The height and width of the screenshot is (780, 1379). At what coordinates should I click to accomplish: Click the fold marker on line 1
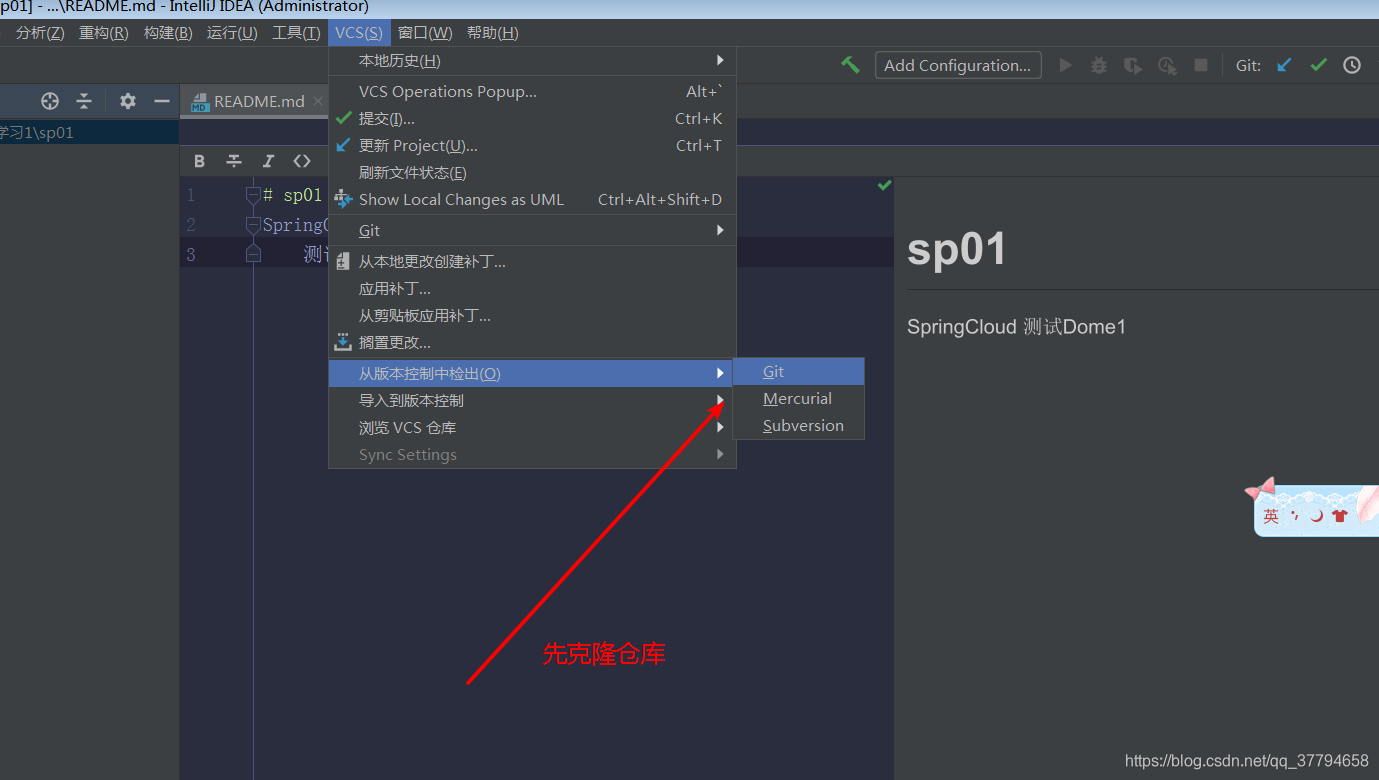(x=254, y=195)
